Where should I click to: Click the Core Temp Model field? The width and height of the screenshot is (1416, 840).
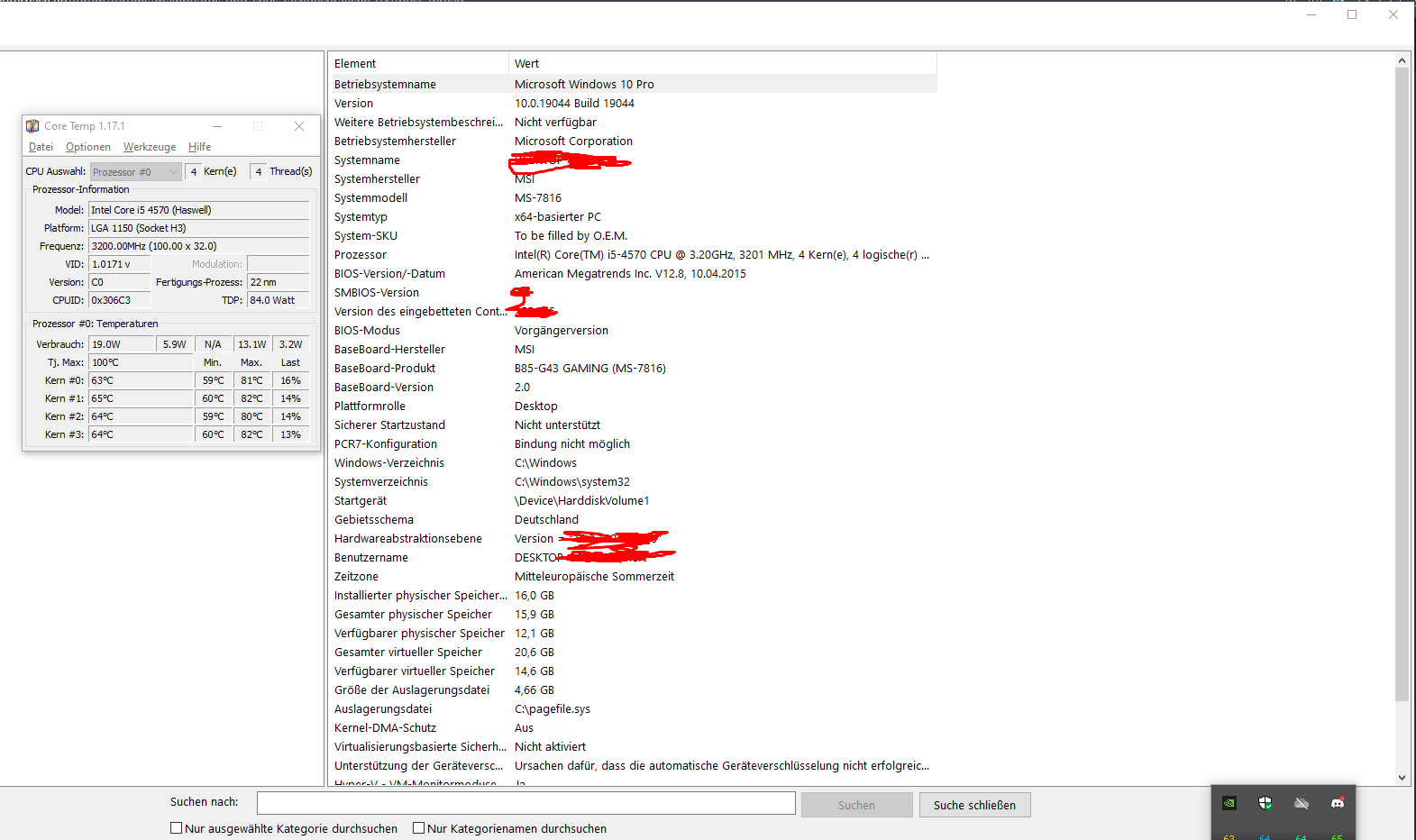pyautogui.click(x=199, y=210)
